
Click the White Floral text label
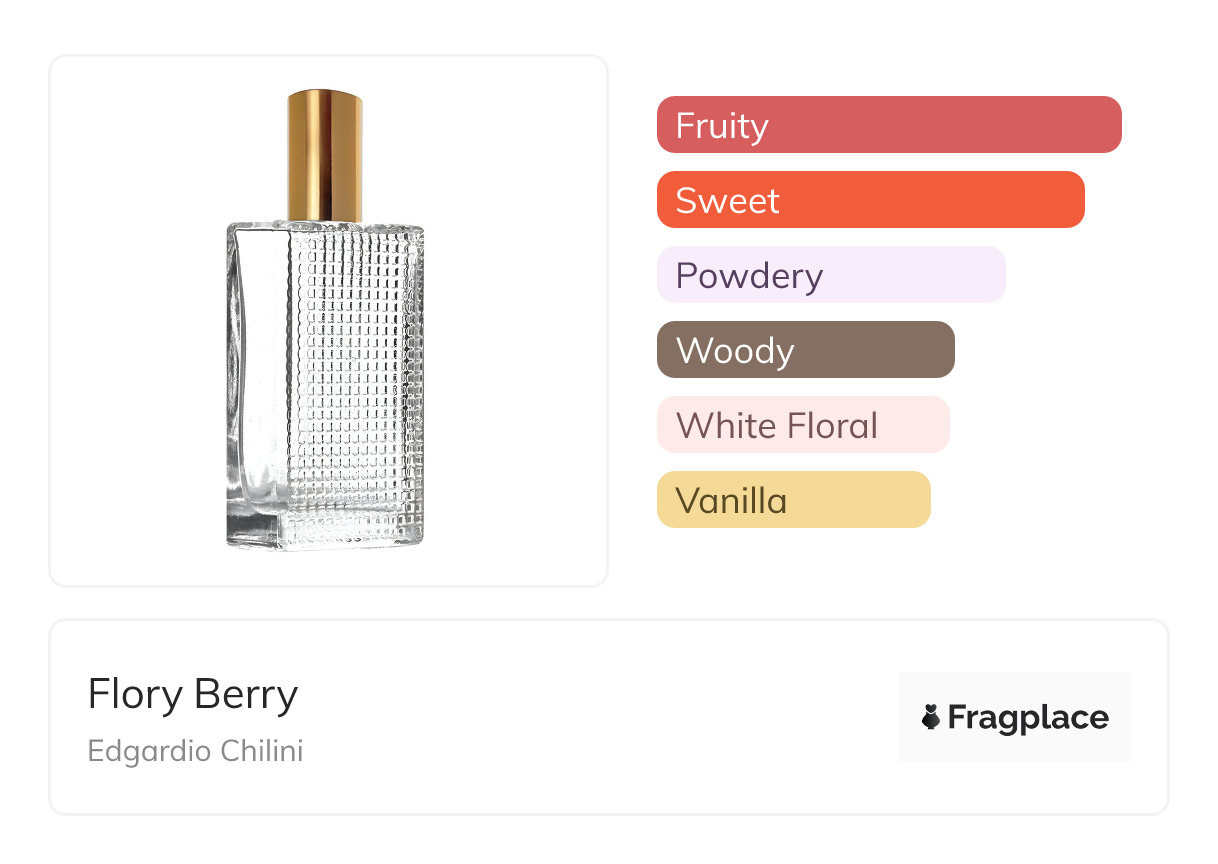777,425
